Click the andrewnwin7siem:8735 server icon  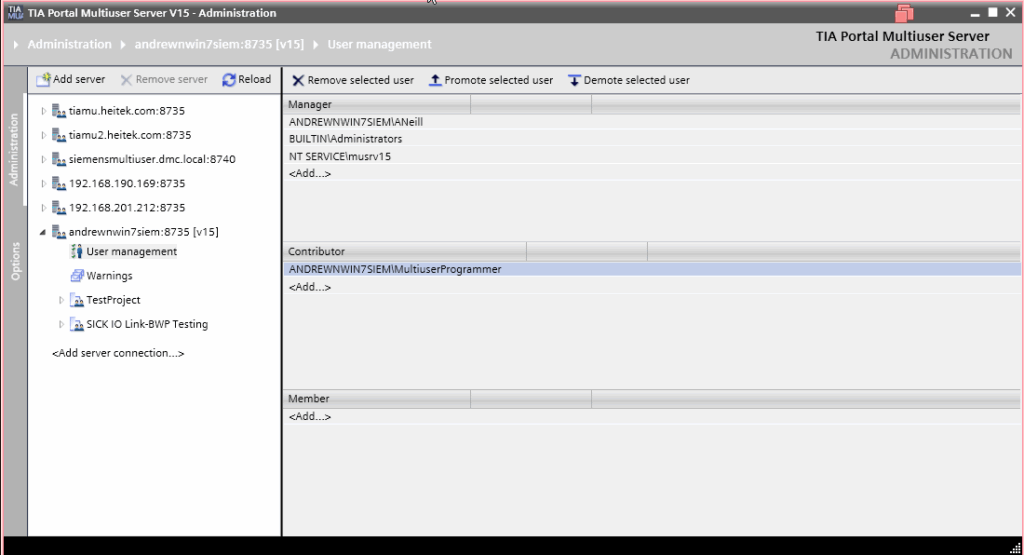[59, 232]
